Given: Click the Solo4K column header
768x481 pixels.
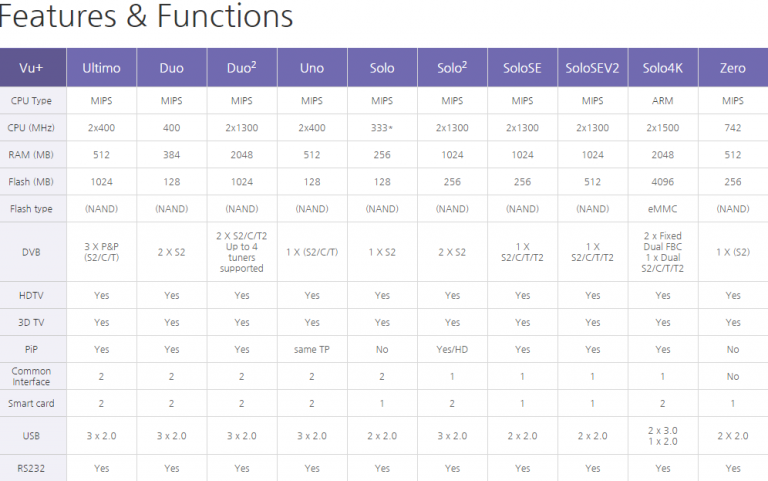Looking at the screenshot, I should click(x=662, y=68).
